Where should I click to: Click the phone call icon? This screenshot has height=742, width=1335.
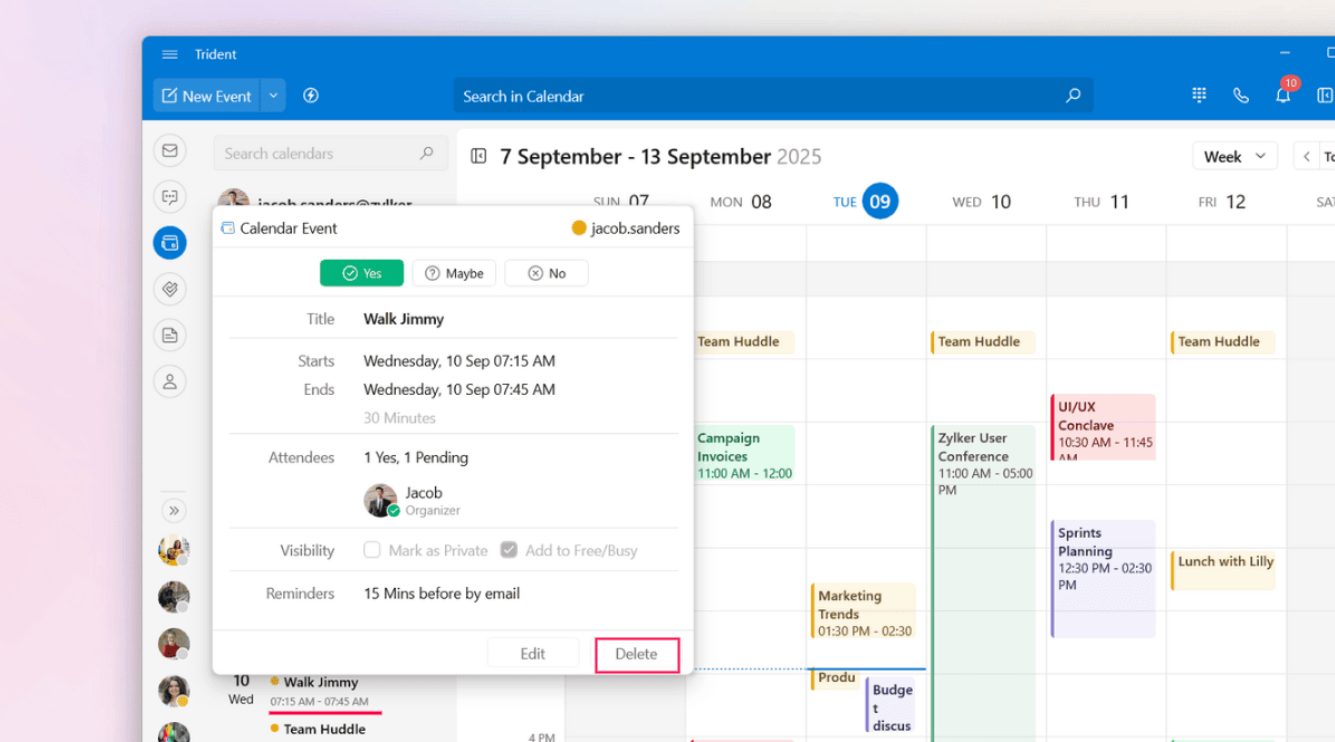coord(1241,96)
